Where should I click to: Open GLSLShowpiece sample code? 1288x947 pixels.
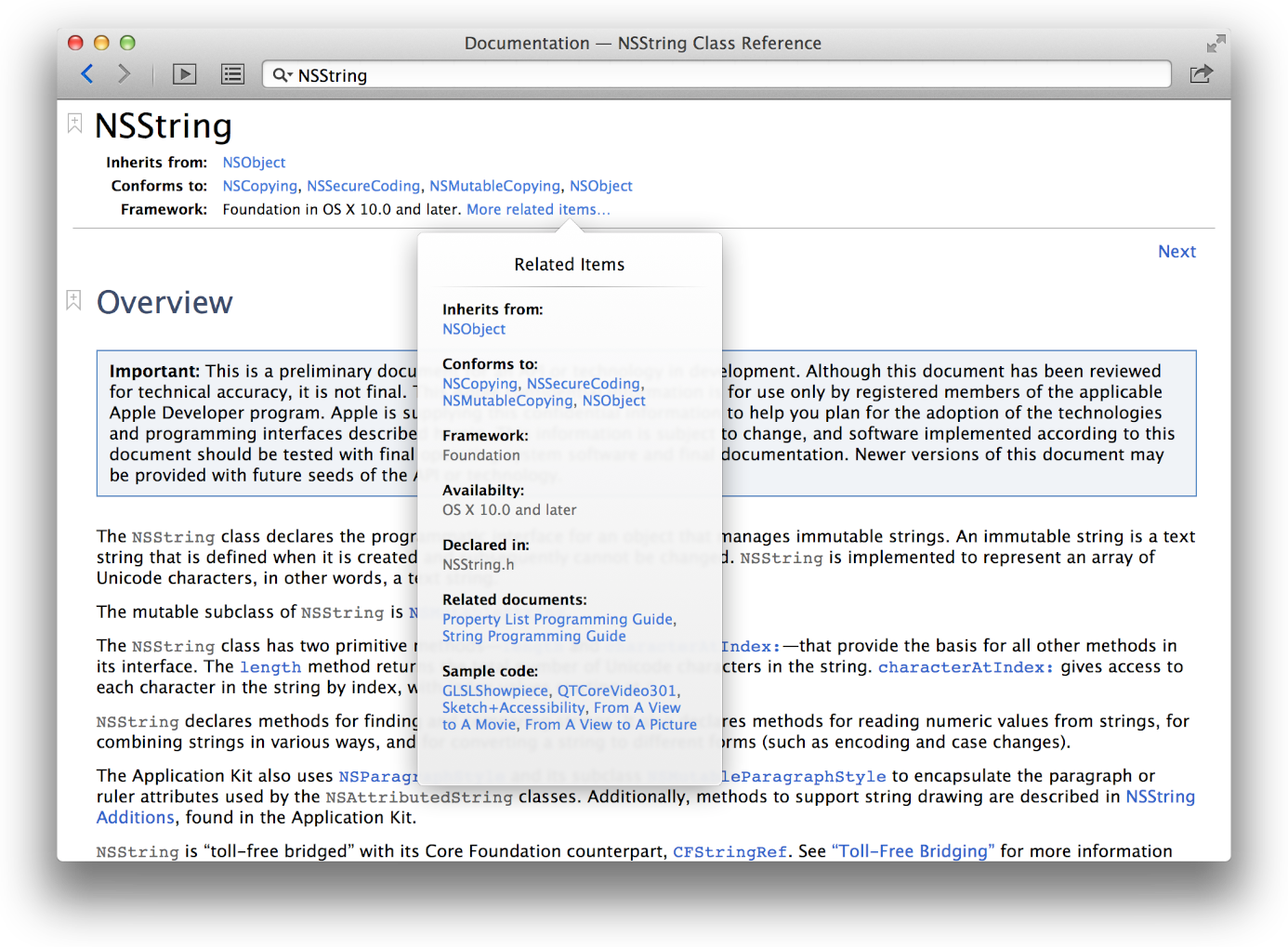[495, 691]
